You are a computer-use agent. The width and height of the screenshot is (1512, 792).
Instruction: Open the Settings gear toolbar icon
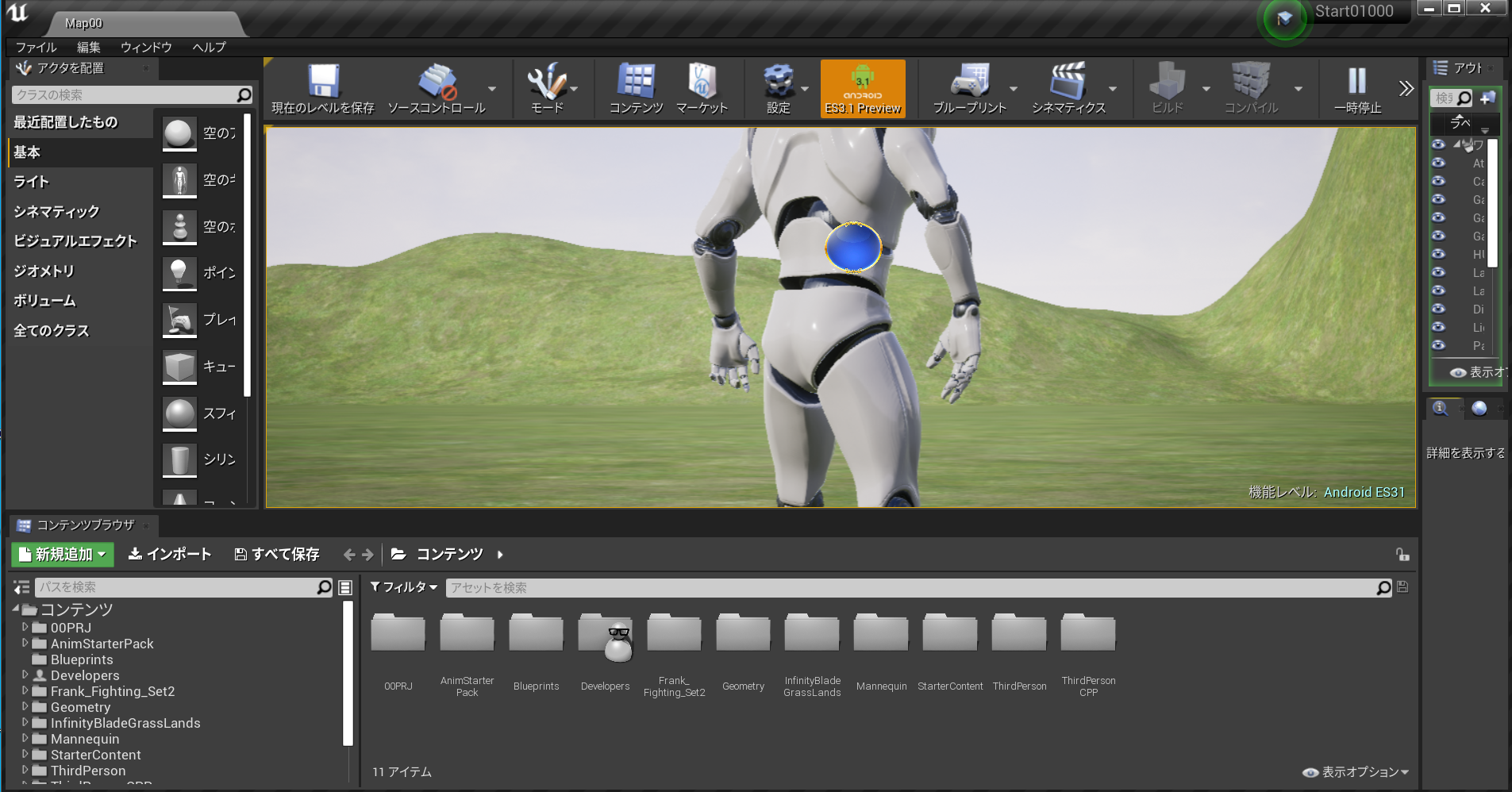[x=779, y=81]
